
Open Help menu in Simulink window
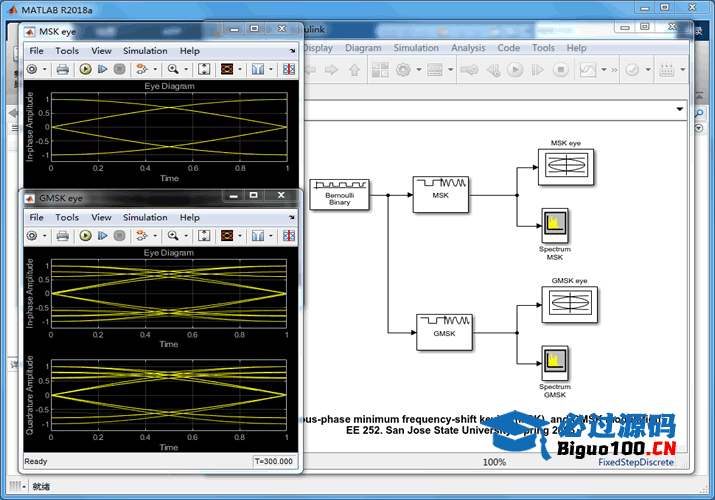coord(576,48)
